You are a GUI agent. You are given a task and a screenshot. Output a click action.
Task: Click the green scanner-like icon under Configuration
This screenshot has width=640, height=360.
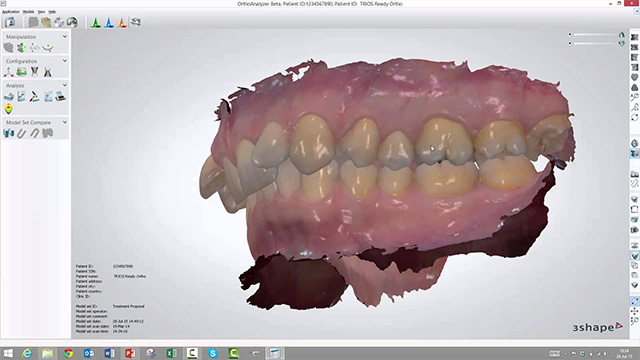22,72
